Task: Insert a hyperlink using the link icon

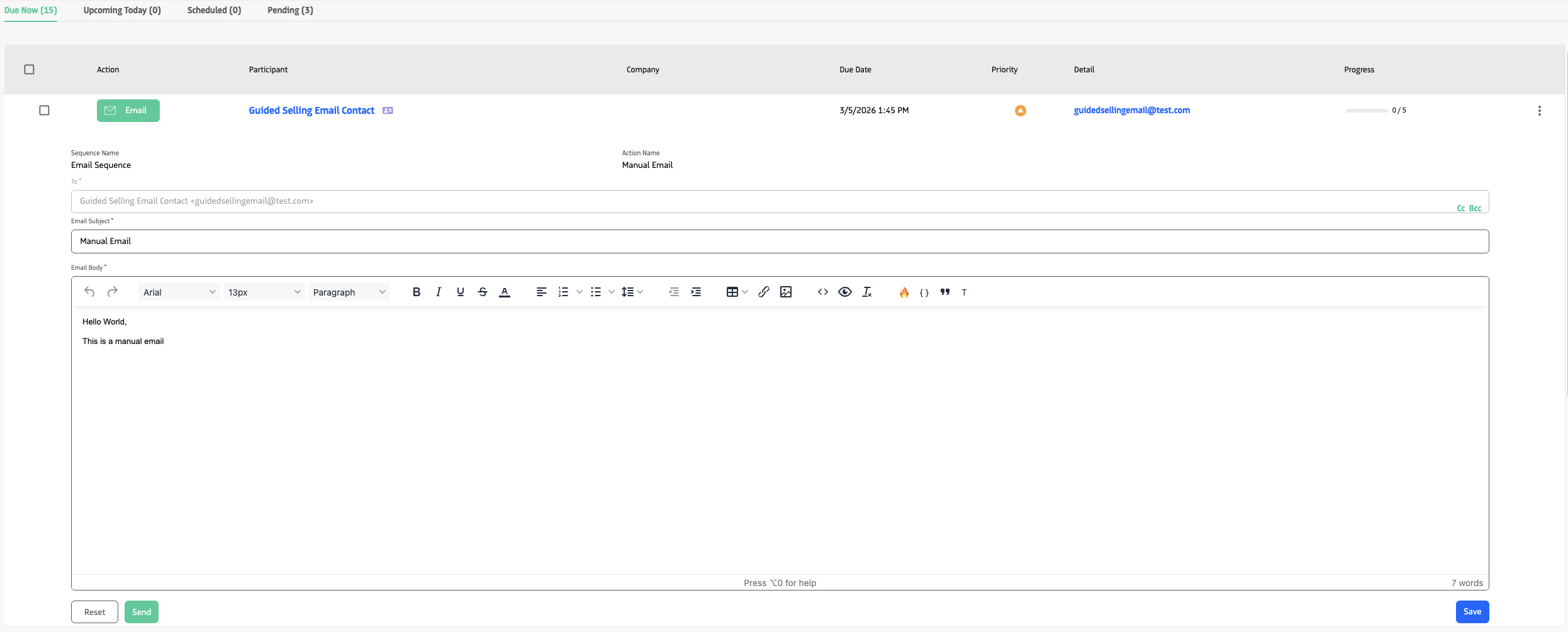Action: point(763,292)
